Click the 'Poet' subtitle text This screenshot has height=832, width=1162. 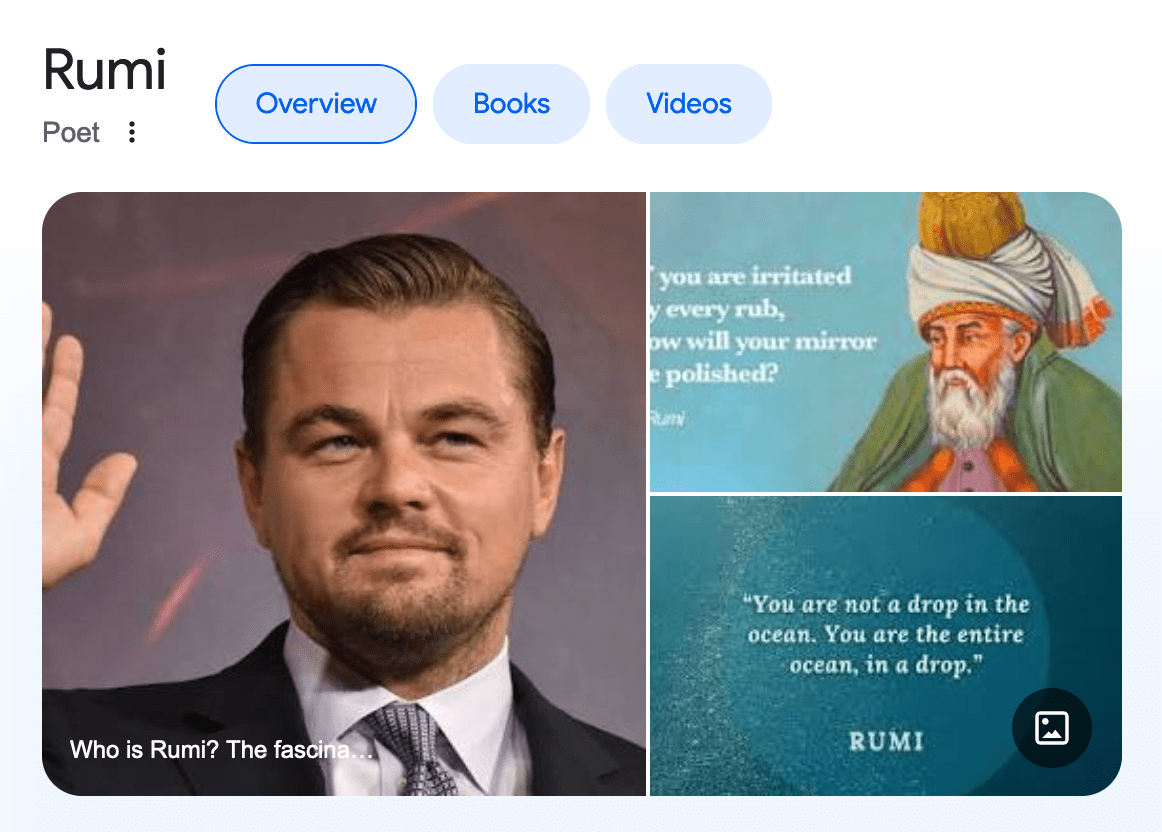72,132
